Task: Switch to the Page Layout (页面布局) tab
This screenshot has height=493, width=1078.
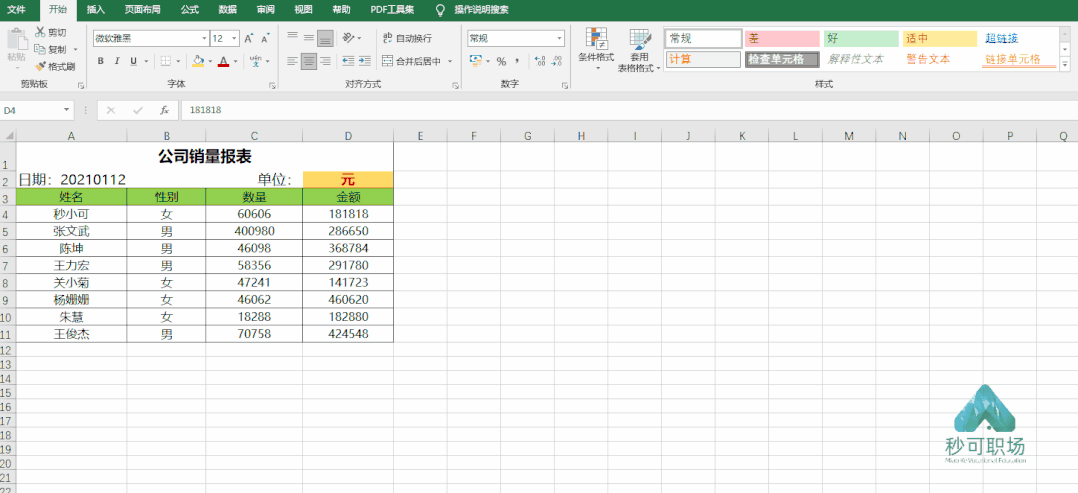Action: pos(142,10)
